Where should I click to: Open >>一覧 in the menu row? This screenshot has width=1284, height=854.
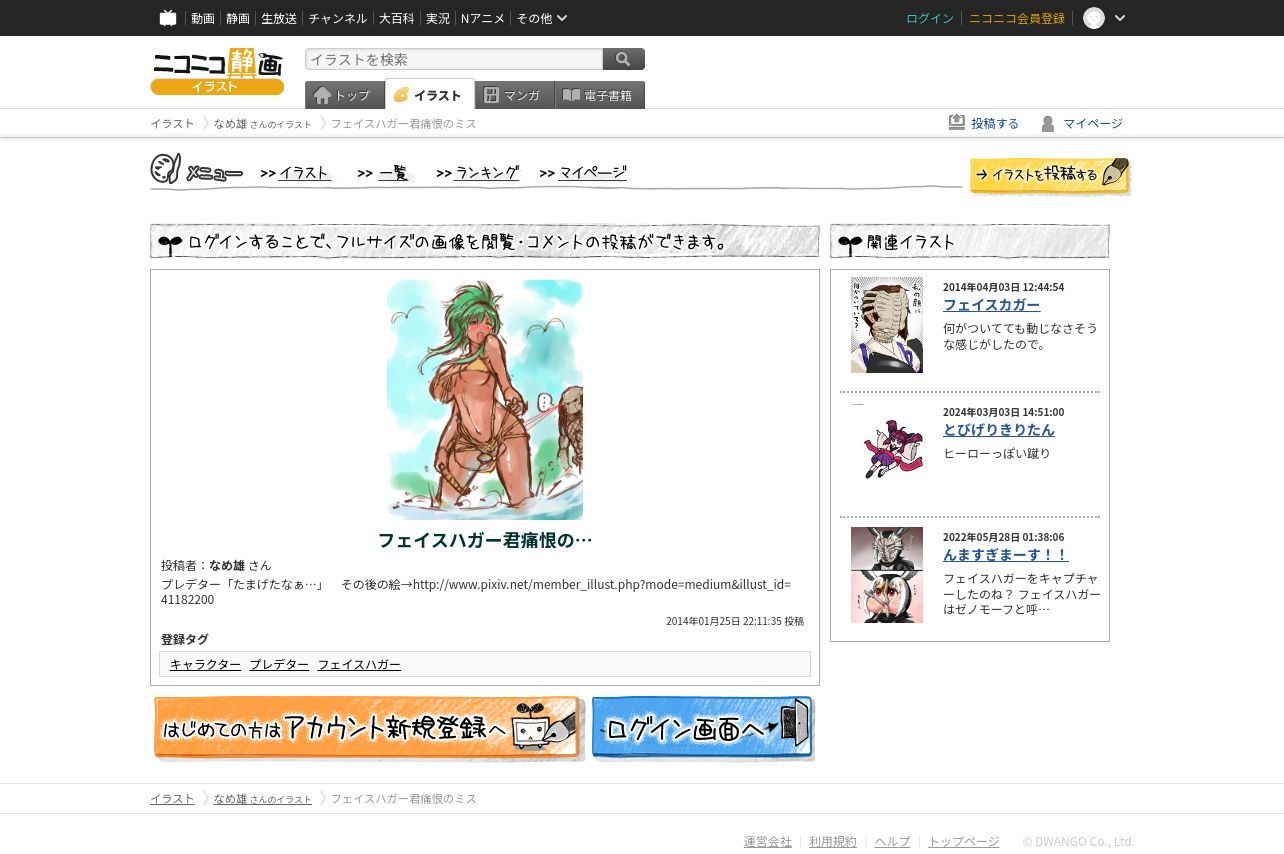tap(384, 173)
